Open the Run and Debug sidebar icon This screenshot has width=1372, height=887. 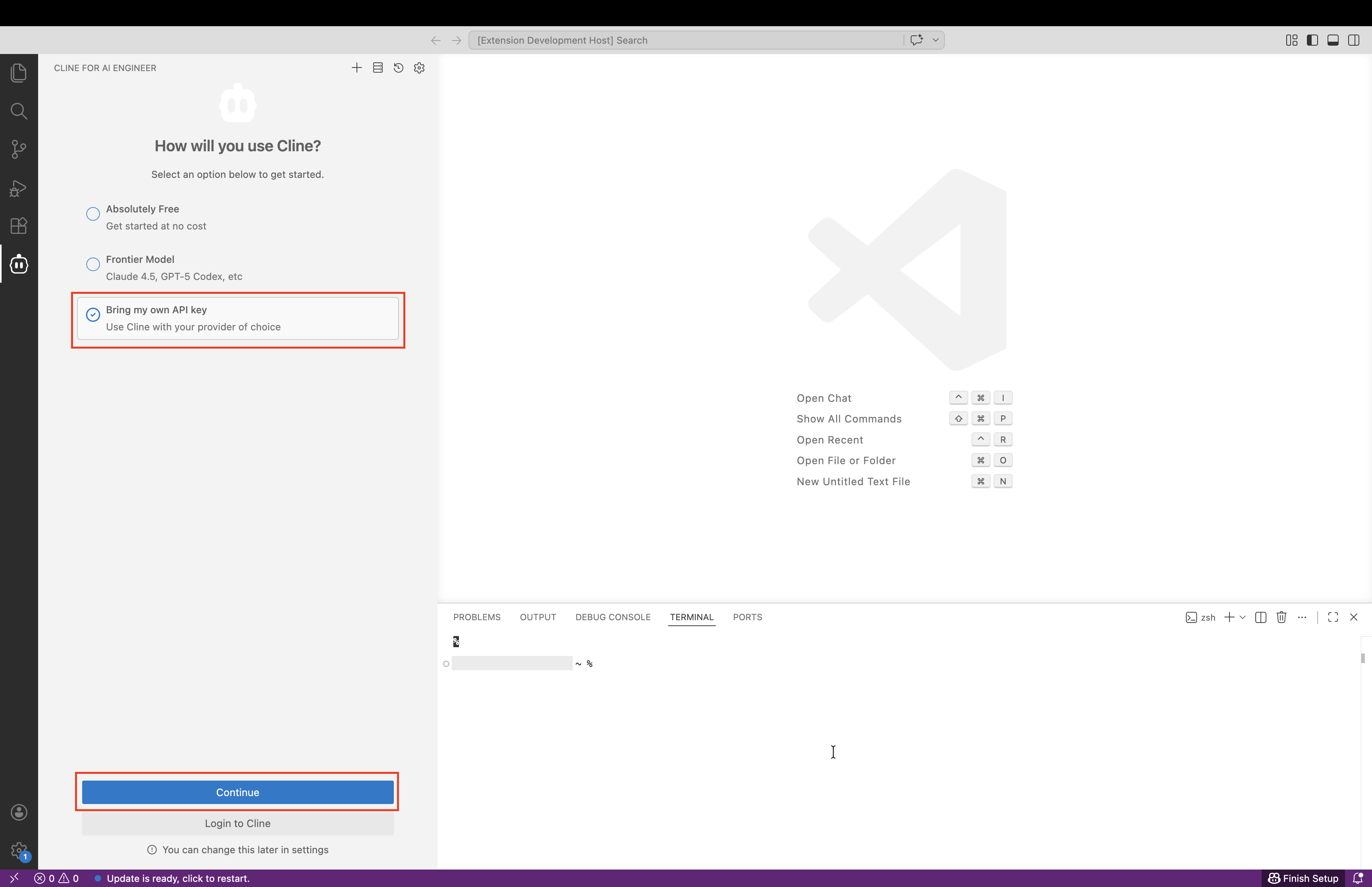pos(18,188)
